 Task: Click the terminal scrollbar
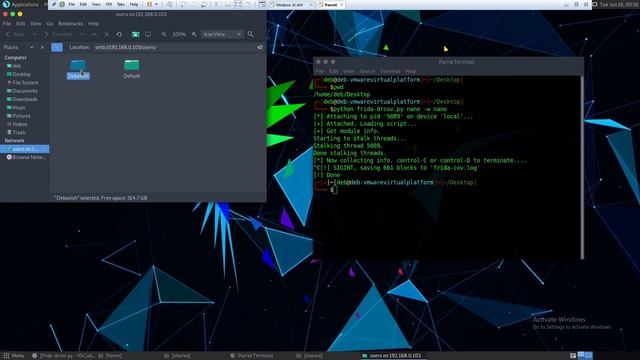click(x=582, y=167)
